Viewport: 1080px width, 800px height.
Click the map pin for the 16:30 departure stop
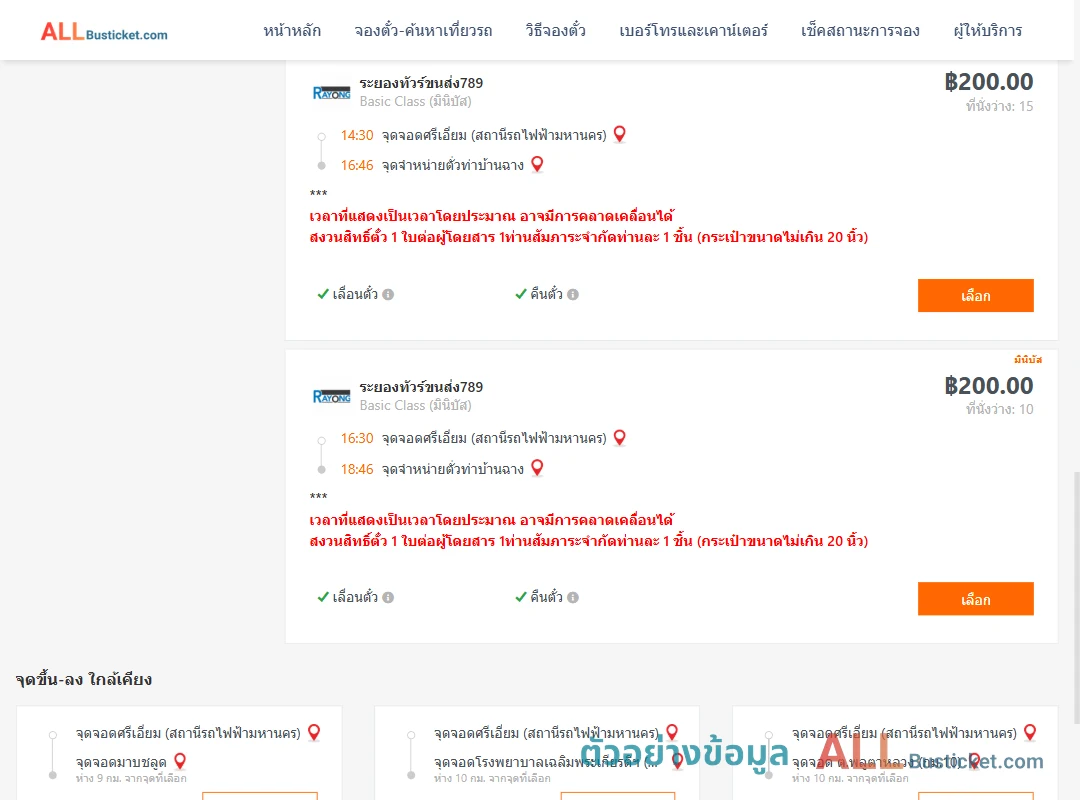[620, 438]
